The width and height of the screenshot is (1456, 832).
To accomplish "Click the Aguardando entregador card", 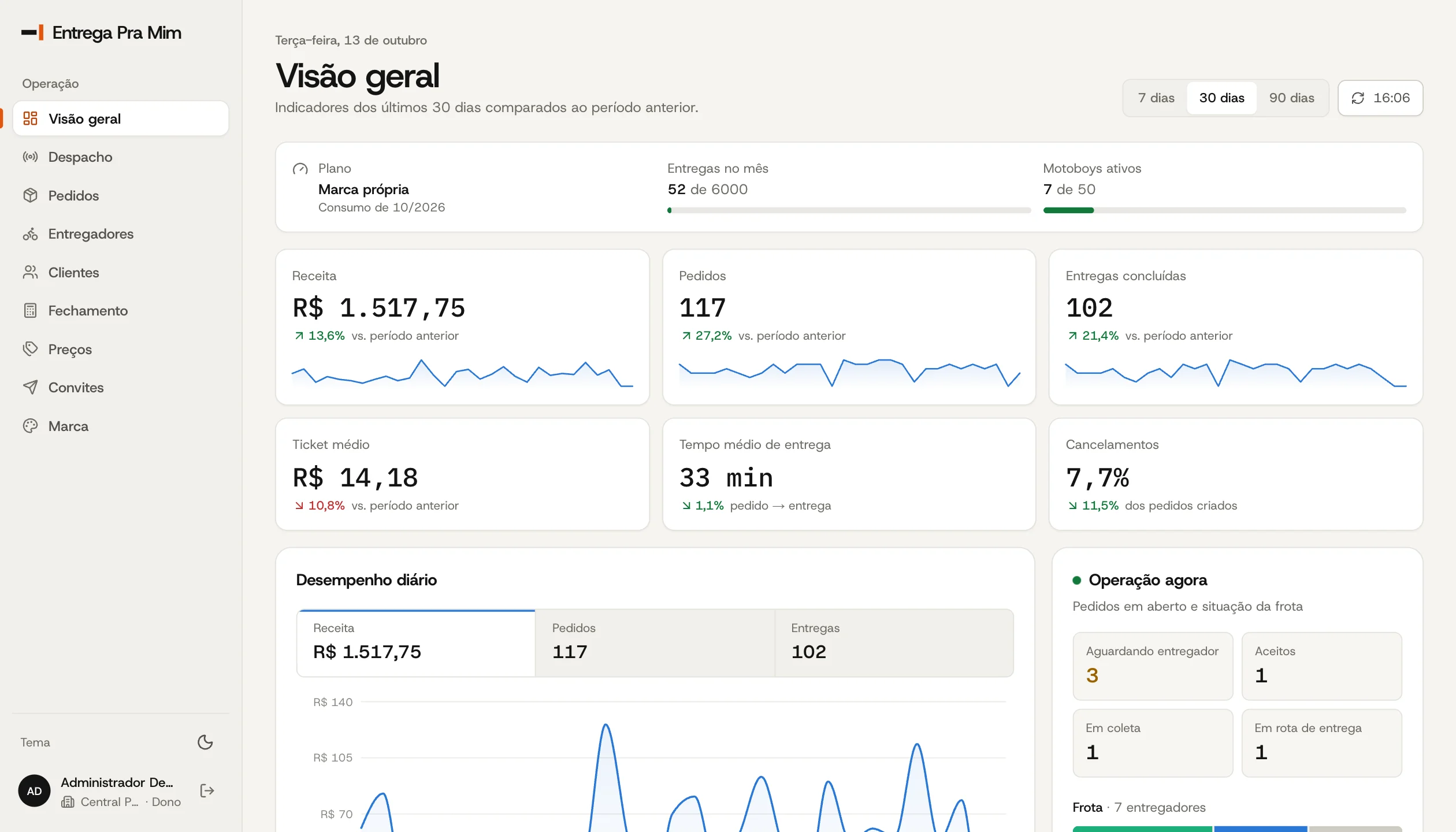I will 1153,666.
